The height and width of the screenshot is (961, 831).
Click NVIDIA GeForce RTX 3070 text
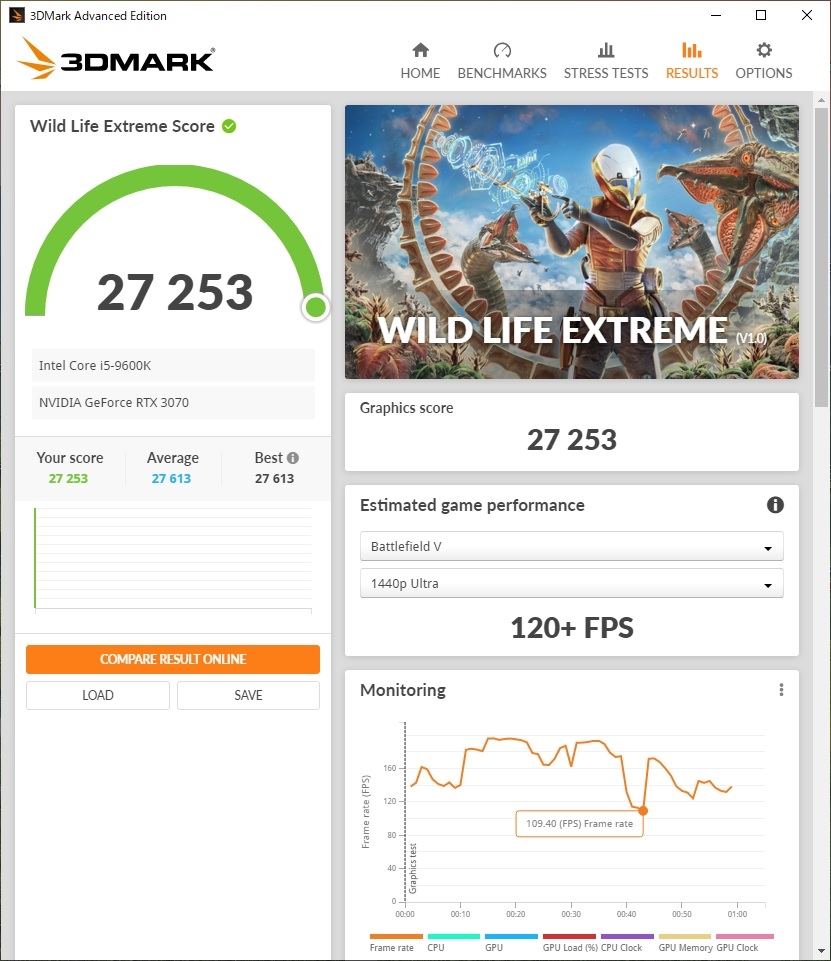pyautogui.click(x=114, y=403)
